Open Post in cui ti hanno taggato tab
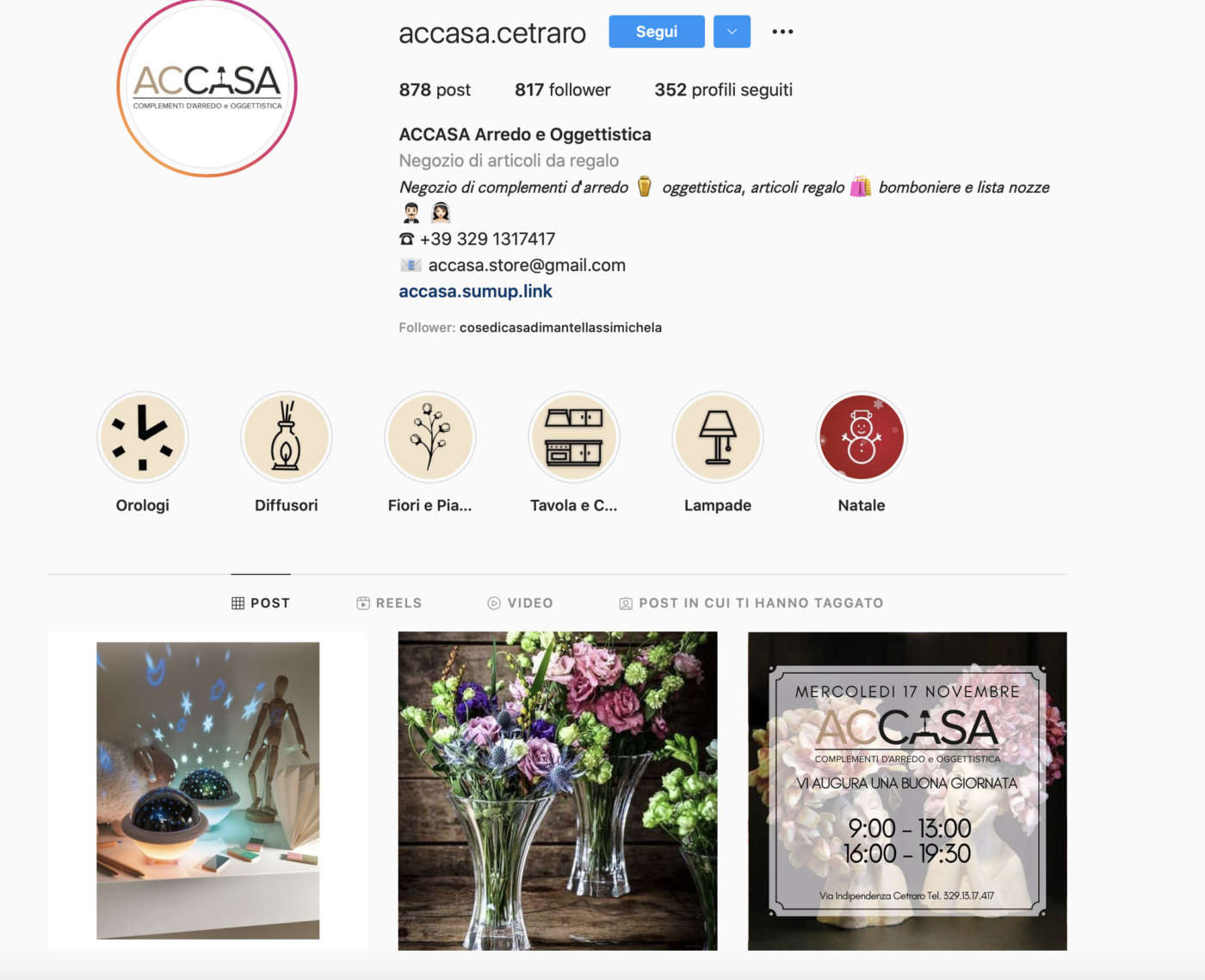The image size is (1205, 980). (751, 603)
